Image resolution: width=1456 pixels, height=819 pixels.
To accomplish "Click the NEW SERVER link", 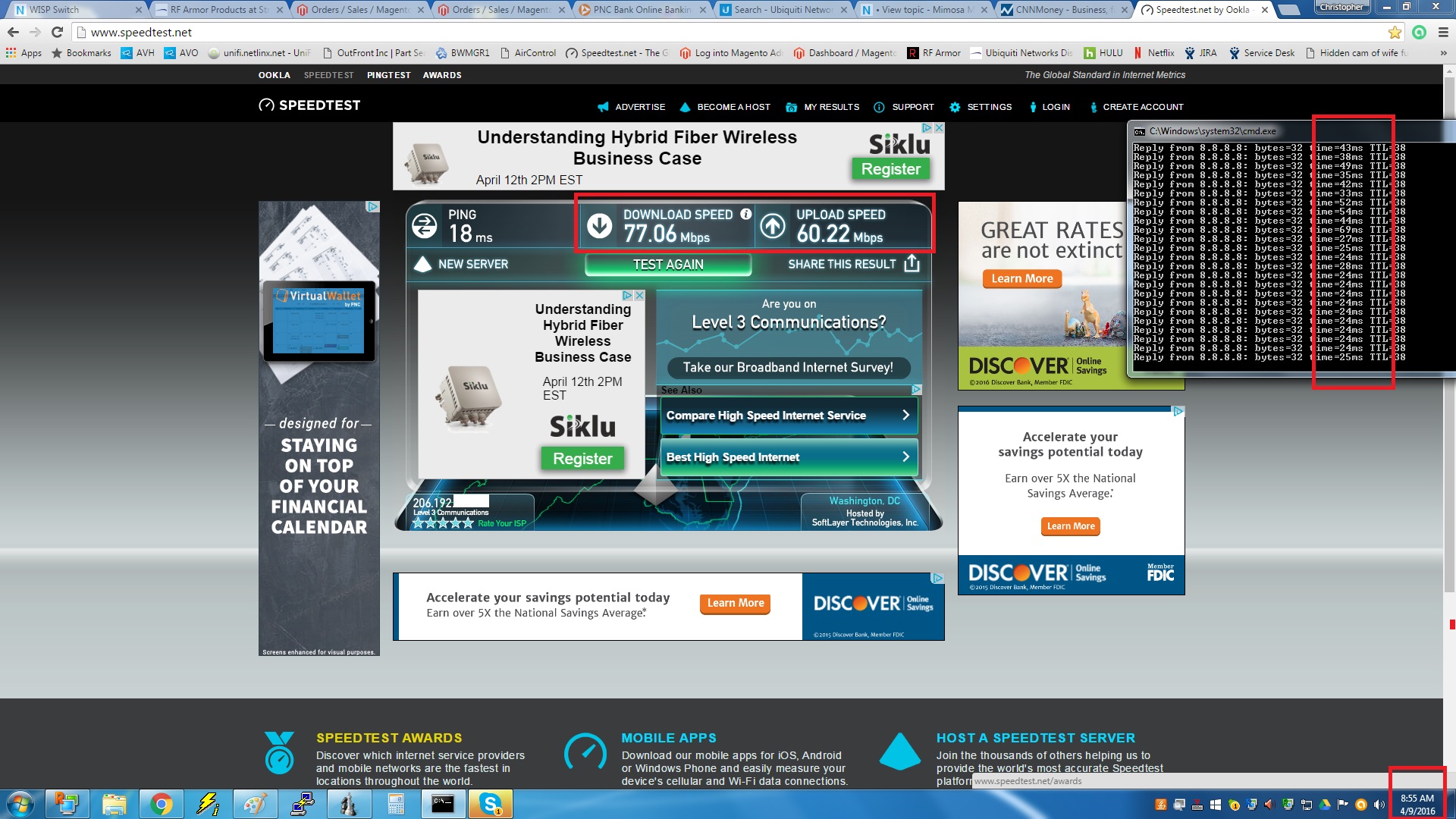I will coord(472,264).
